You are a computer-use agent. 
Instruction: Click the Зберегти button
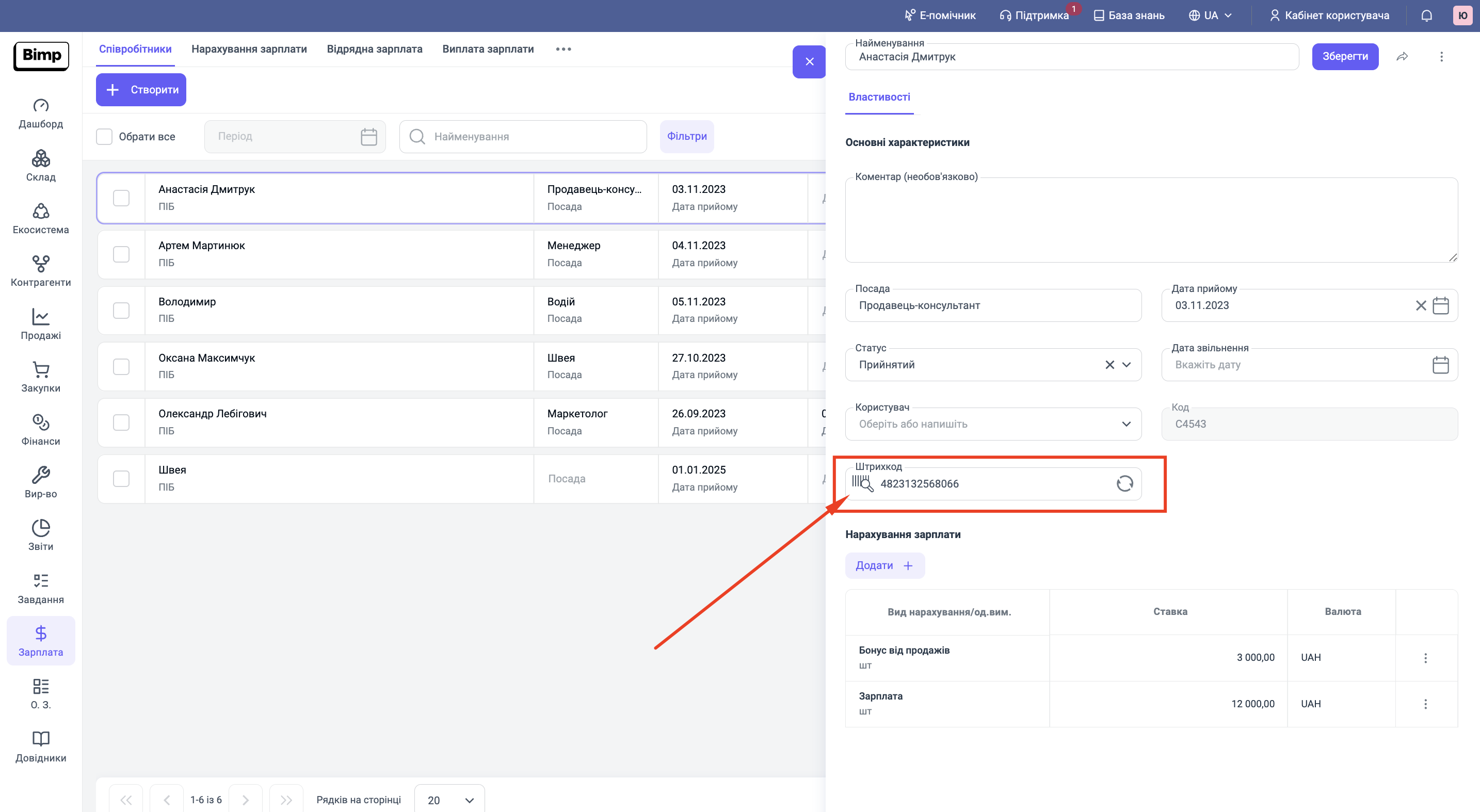tap(1344, 56)
